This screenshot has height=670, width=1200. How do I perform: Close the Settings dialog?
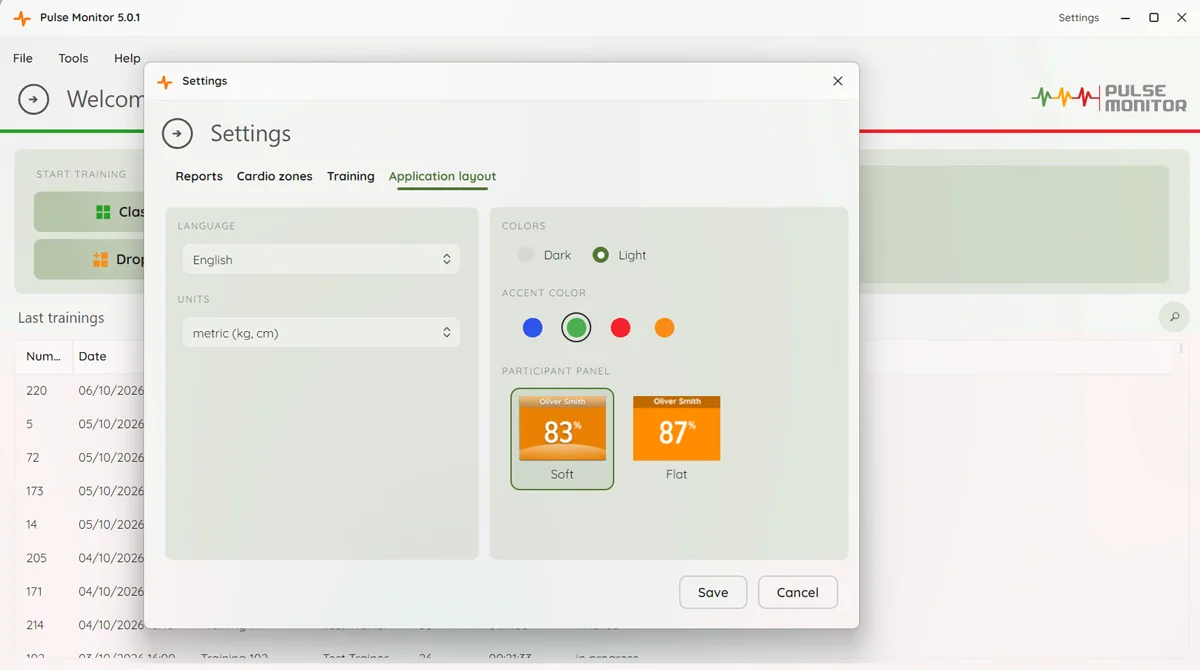838,81
